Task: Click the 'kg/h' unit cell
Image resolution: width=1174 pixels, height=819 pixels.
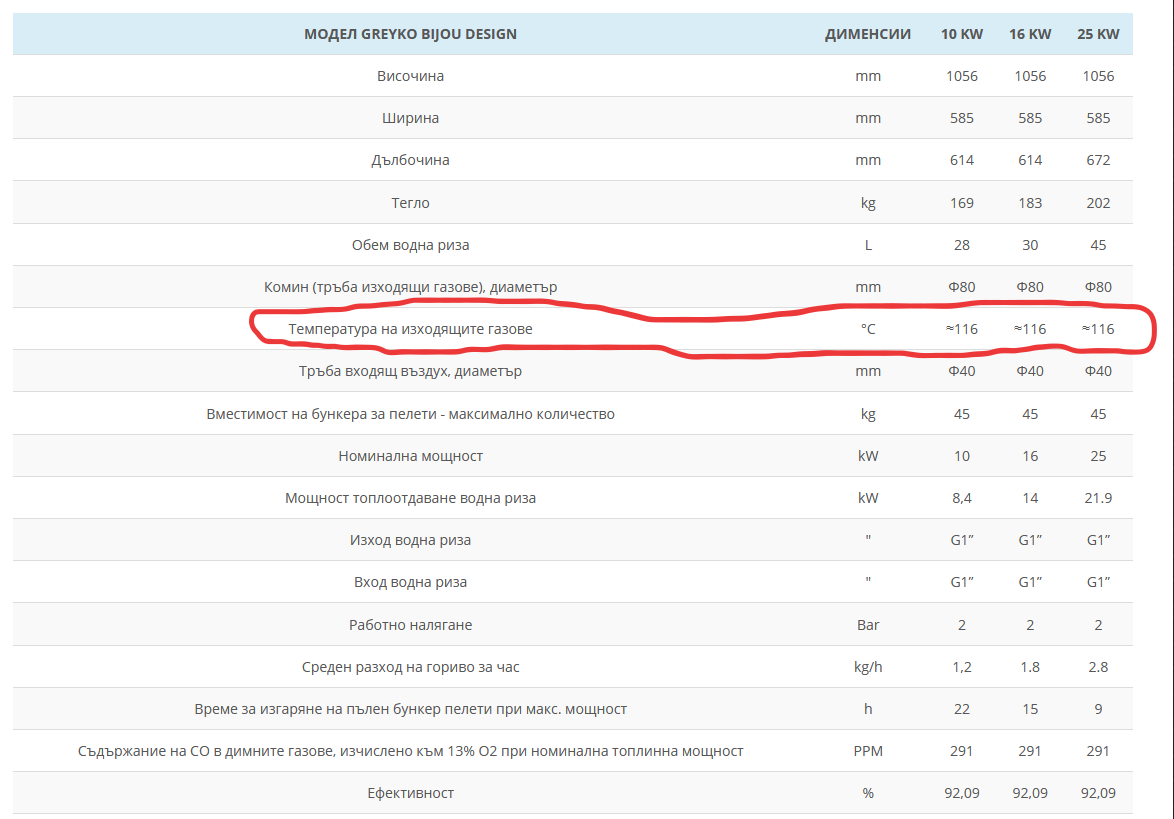Action: click(x=868, y=666)
